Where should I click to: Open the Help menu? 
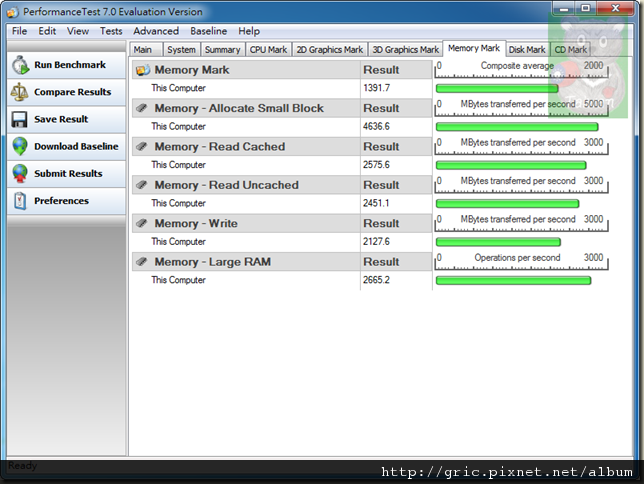pyautogui.click(x=249, y=31)
